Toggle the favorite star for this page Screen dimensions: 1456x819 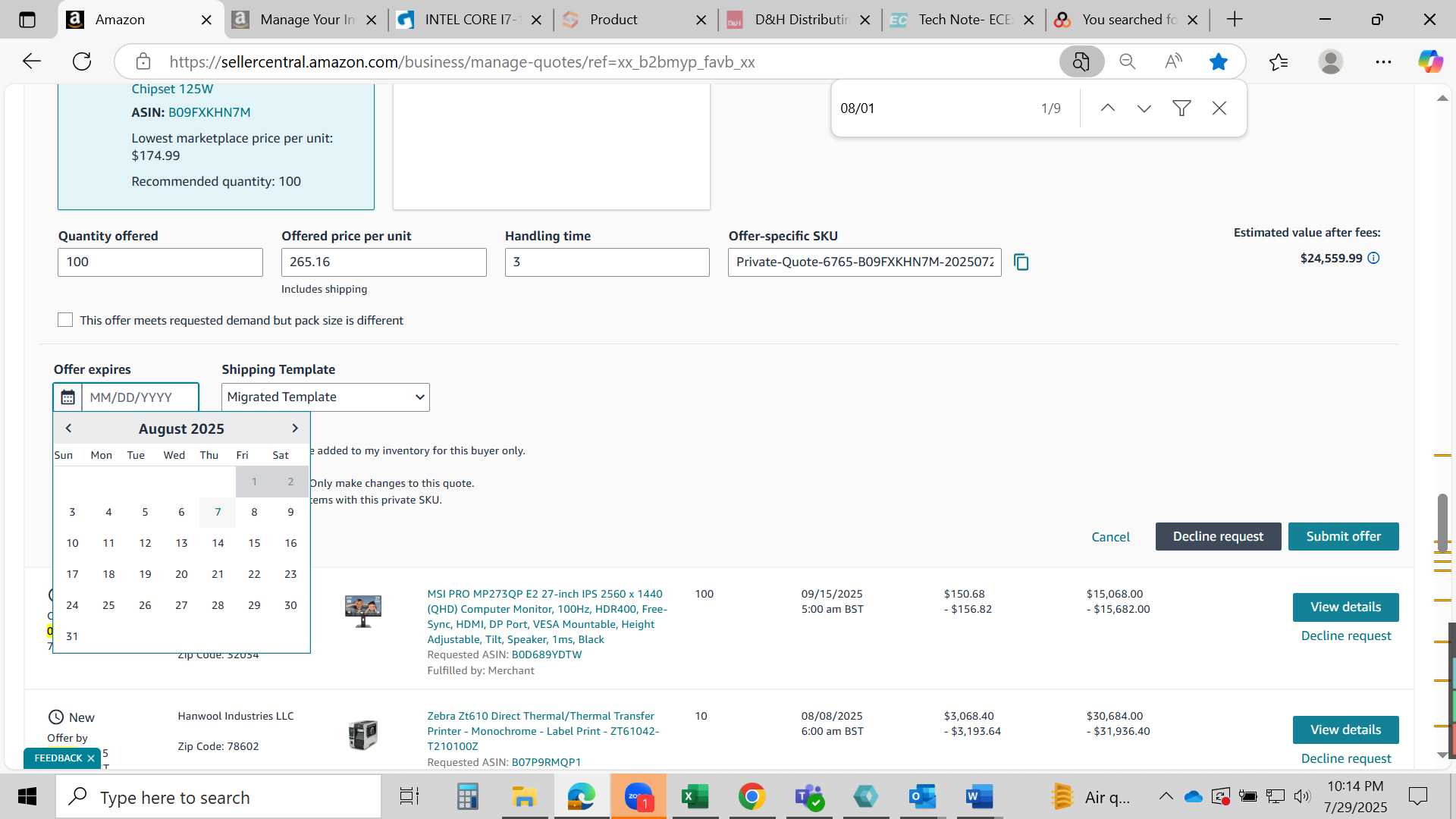point(1219,61)
